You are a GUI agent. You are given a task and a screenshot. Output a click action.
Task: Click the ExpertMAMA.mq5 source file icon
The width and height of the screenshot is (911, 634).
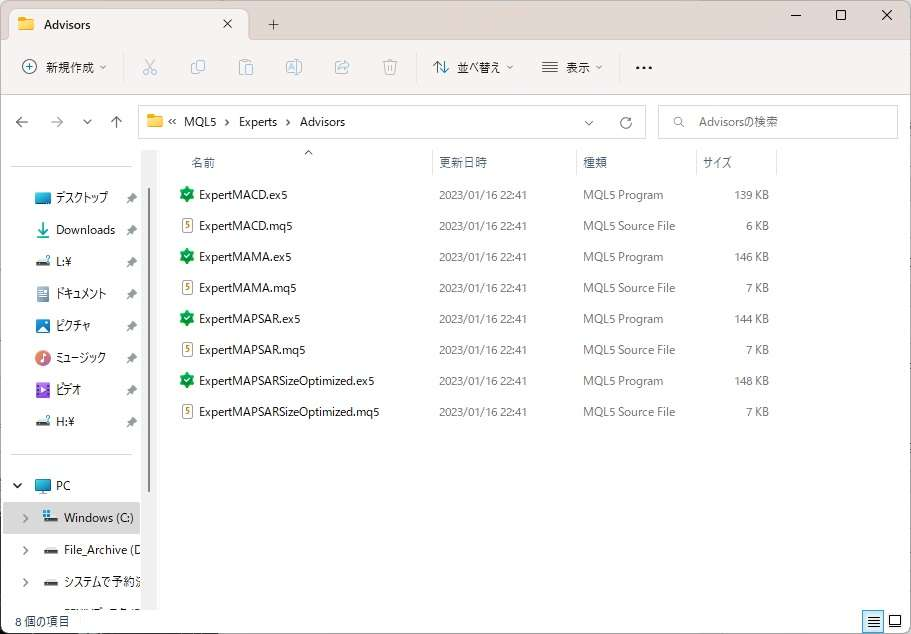[186, 288]
